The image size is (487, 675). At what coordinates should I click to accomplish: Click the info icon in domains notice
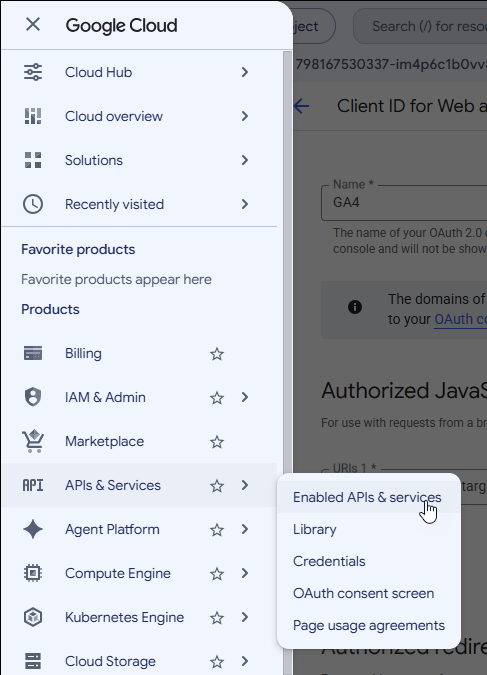[x=355, y=307]
